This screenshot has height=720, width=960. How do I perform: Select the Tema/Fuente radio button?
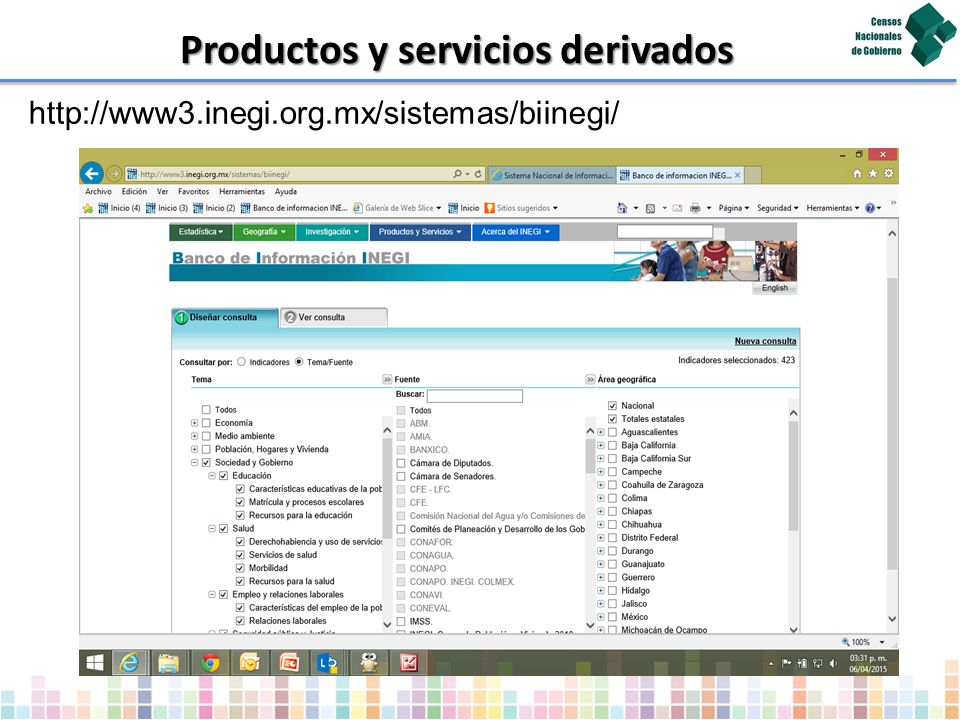(x=299, y=362)
